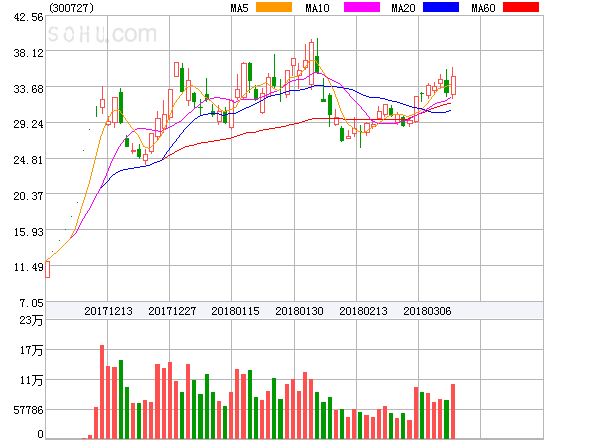Click the 38.12 price axis label
This screenshot has width=600, height=440.
(x=28, y=53)
